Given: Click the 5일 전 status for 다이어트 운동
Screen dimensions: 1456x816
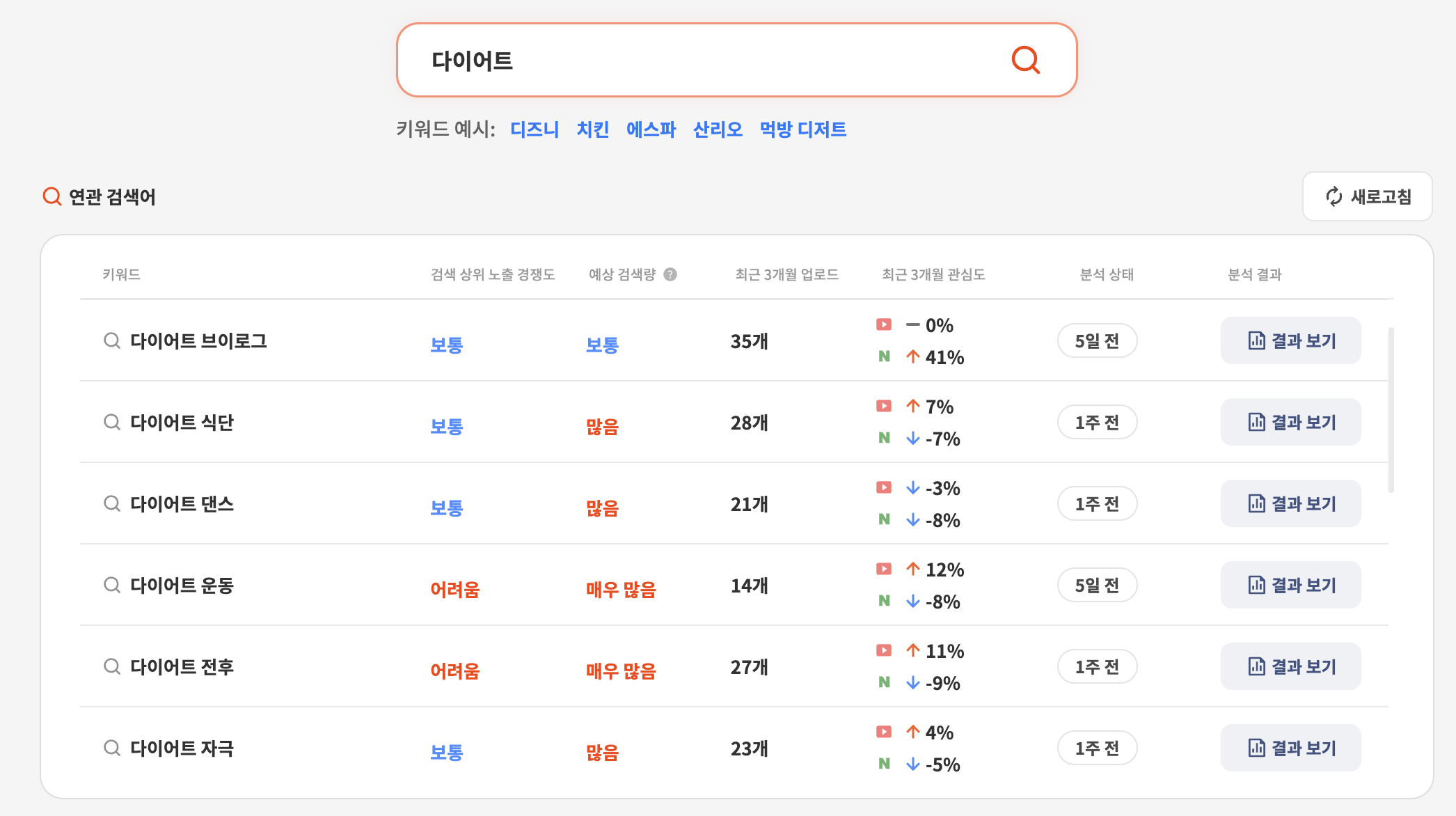Looking at the screenshot, I should click(1097, 585).
